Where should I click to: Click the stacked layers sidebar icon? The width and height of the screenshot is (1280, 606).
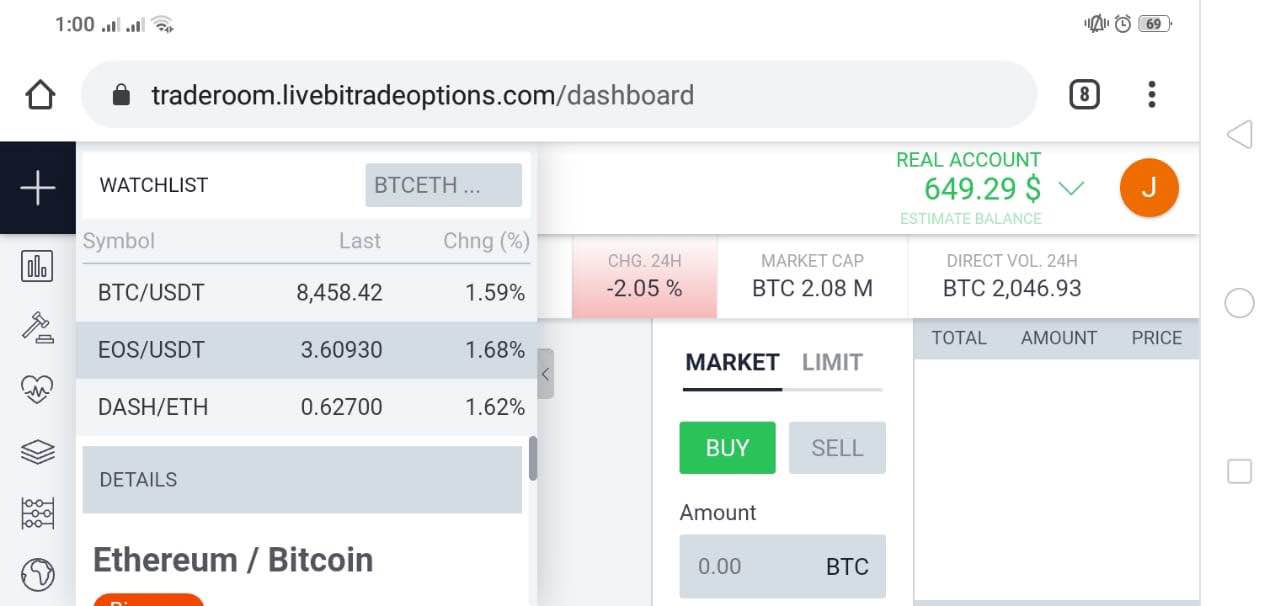pos(38,452)
